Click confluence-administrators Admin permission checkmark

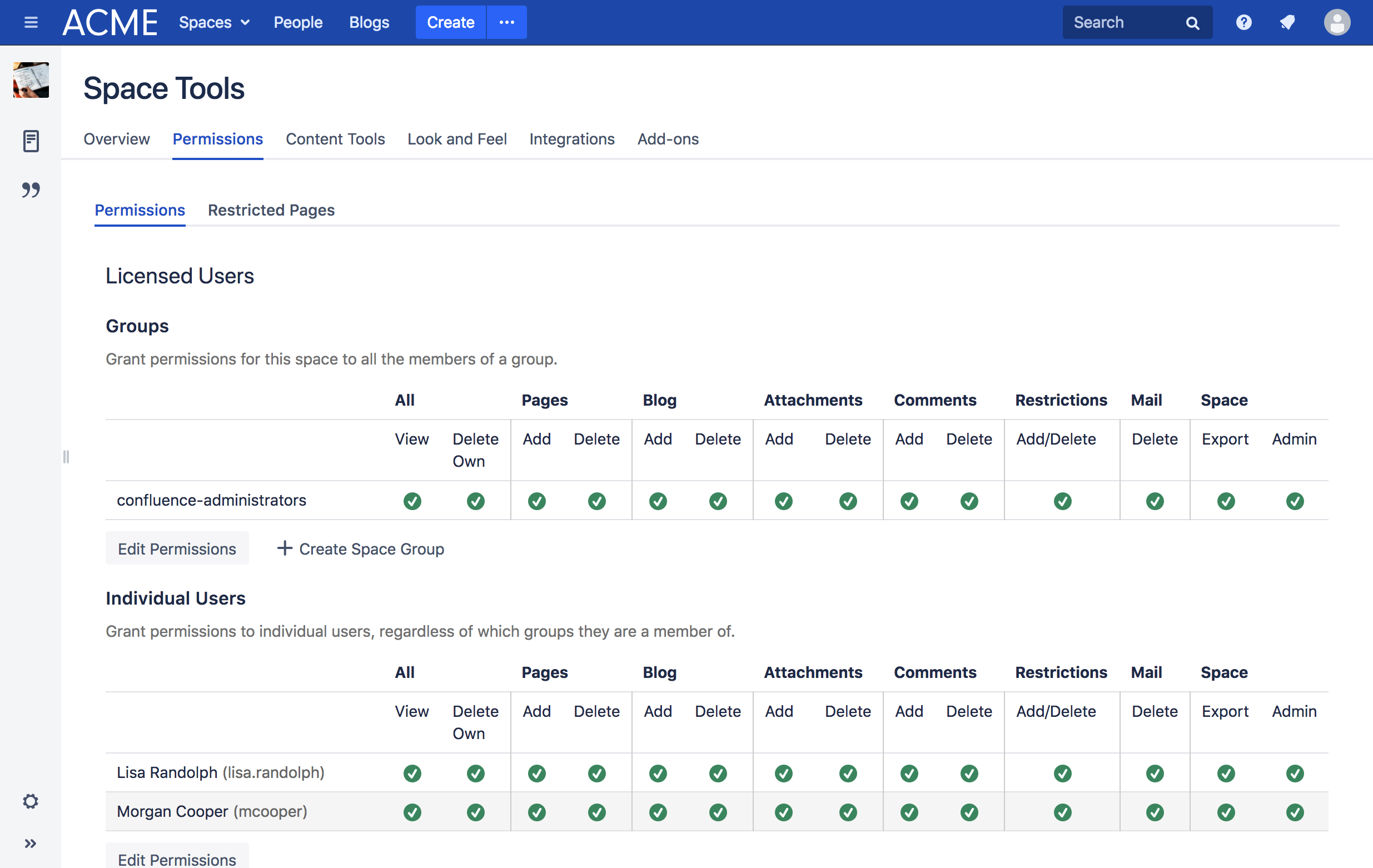[1294, 501]
